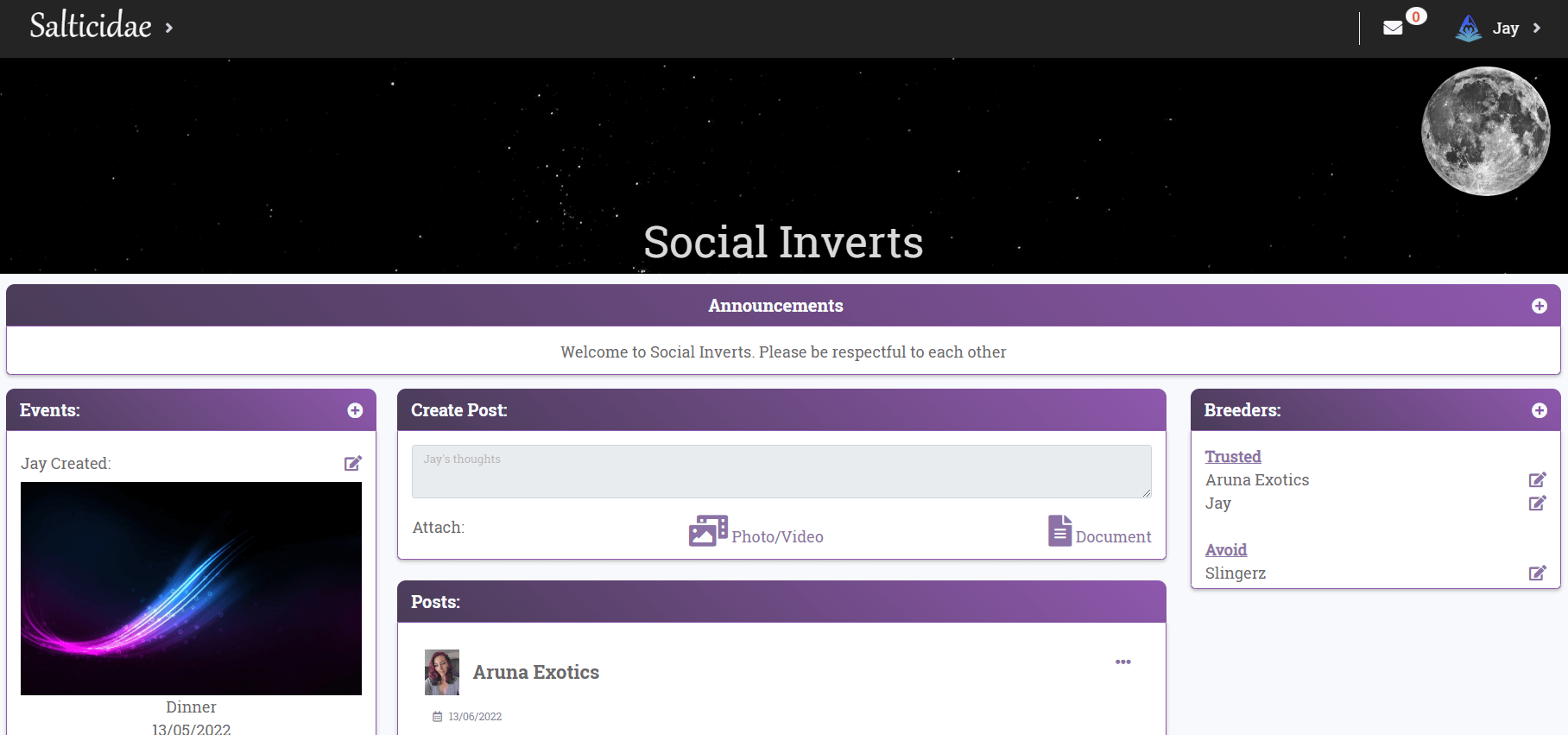
Task: Add a new Event with the plus icon
Action: pos(354,410)
